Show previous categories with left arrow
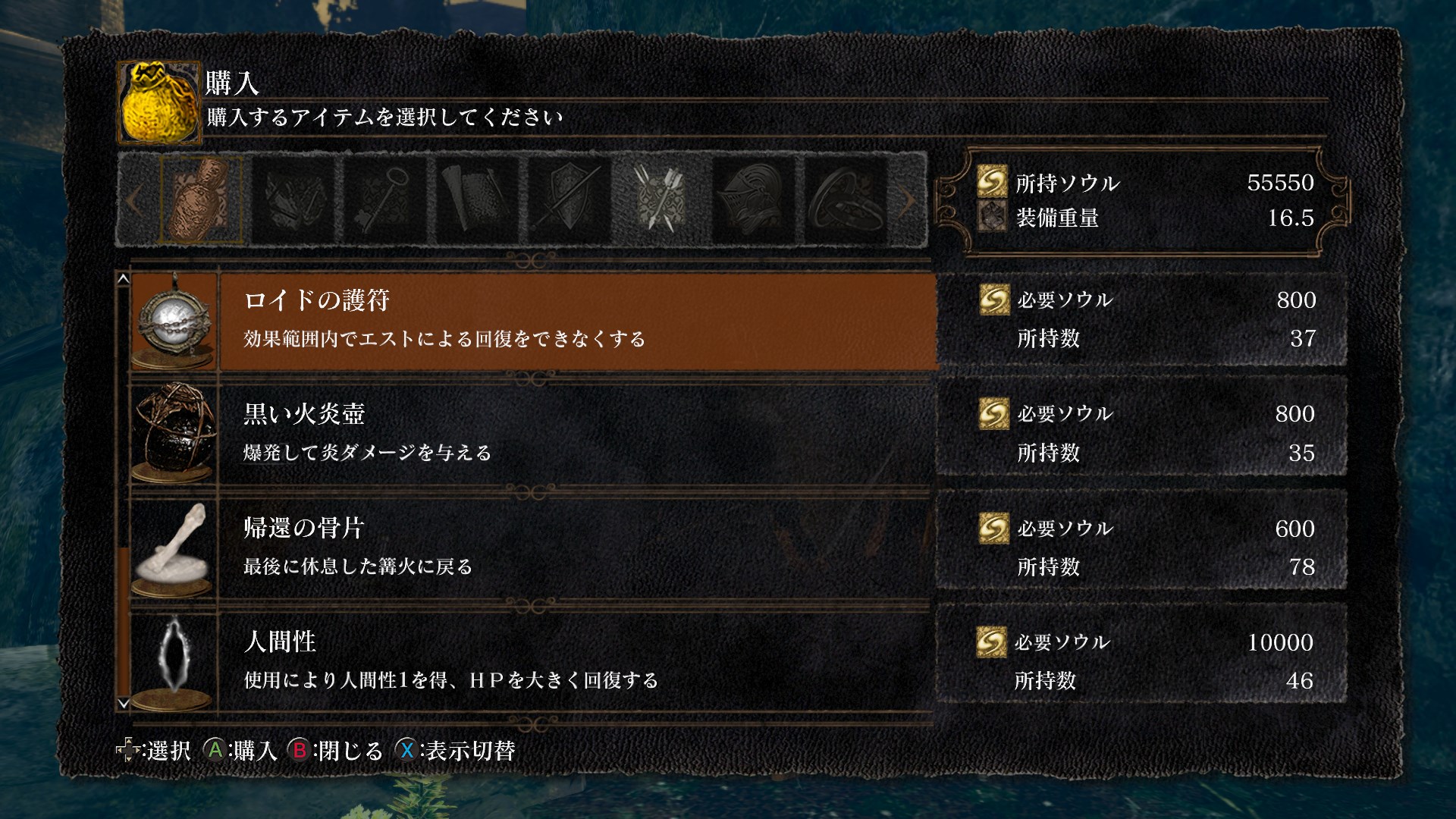Screen dimensions: 1456x819 point(134,200)
